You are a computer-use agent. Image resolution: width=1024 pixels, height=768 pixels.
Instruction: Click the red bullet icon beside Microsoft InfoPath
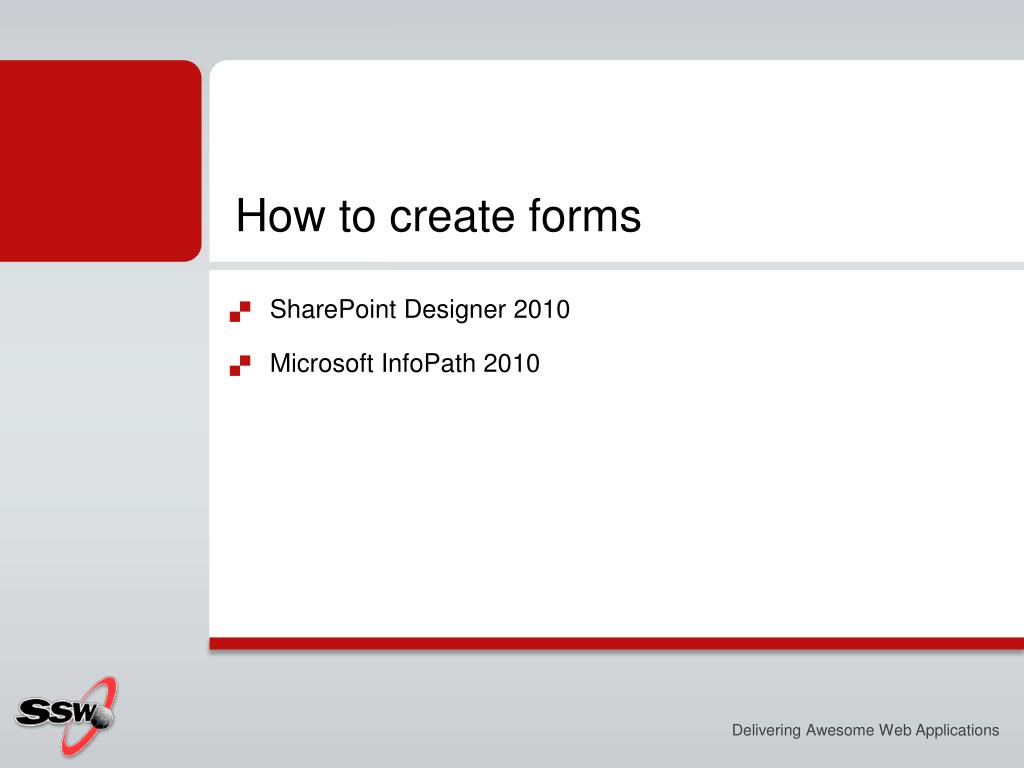coord(240,366)
